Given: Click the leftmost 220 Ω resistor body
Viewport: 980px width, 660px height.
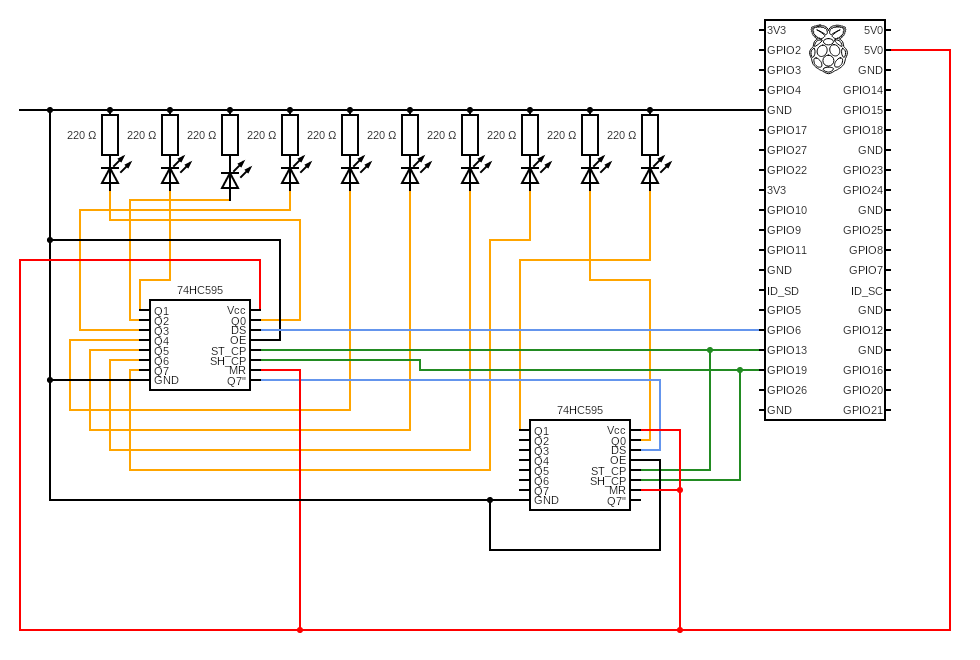Looking at the screenshot, I should pyautogui.click(x=110, y=135).
